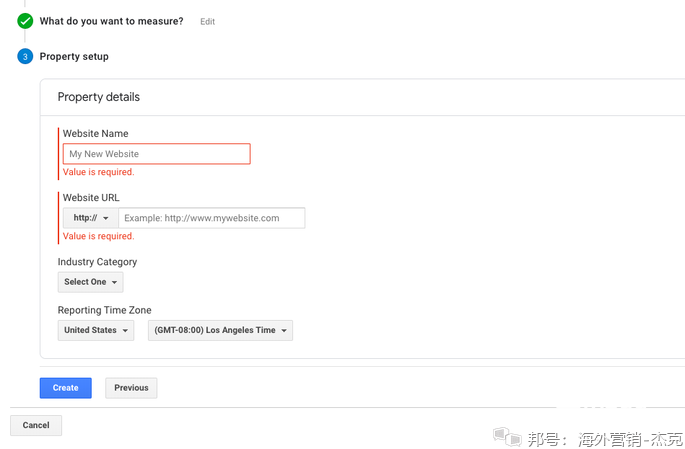Open the http:// protocol dropdown
Screen dimensions: 685x449
click(x=90, y=218)
